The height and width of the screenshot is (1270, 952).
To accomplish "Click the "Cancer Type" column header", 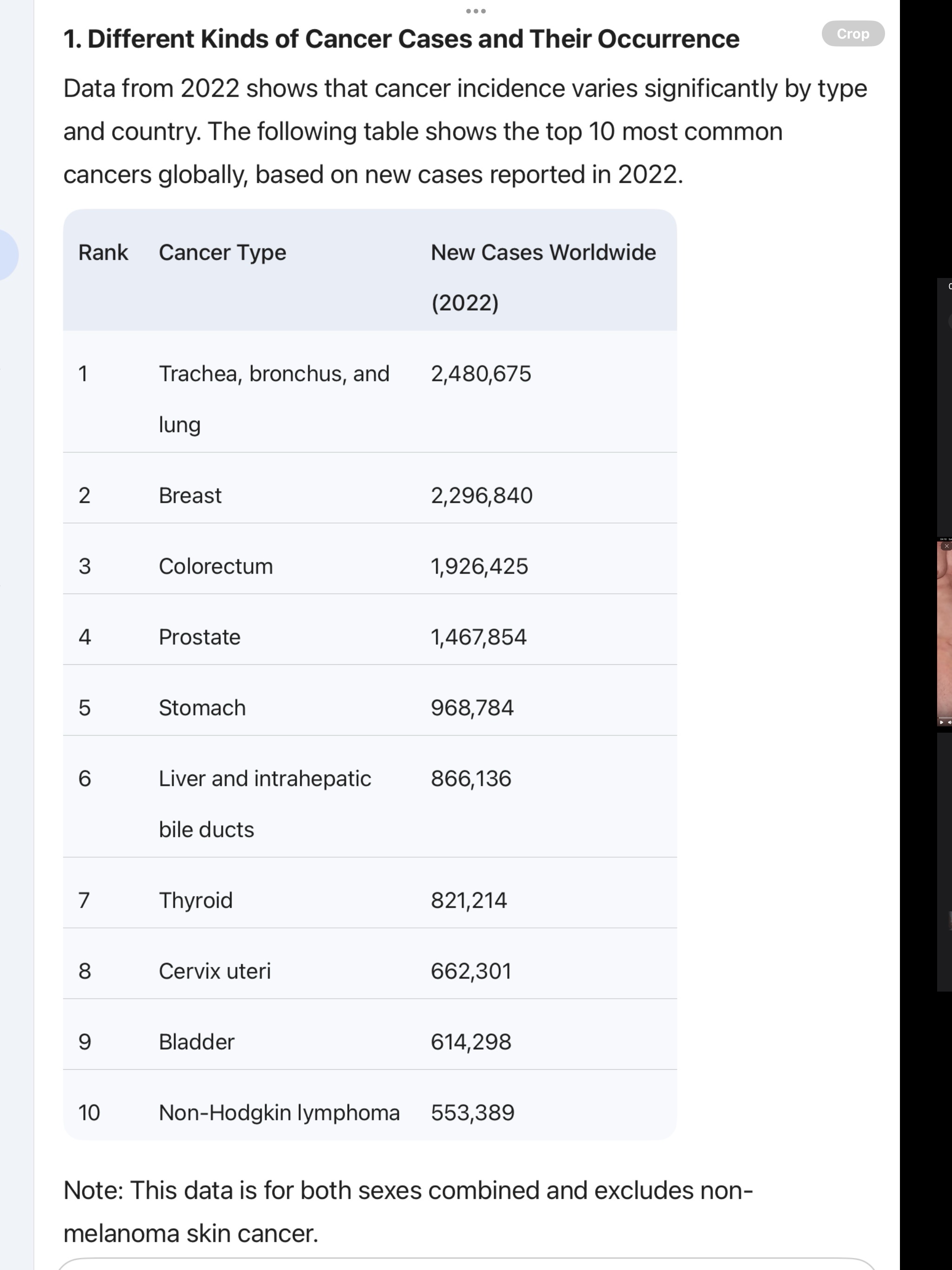I will click(x=222, y=252).
